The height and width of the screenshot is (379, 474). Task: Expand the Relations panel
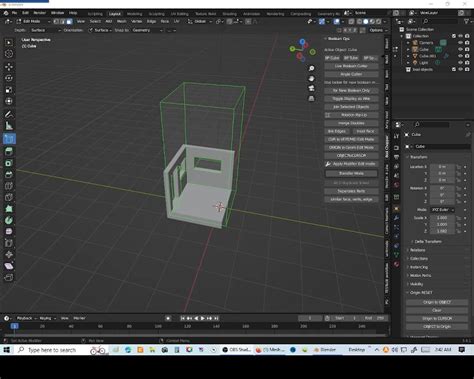click(417, 250)
